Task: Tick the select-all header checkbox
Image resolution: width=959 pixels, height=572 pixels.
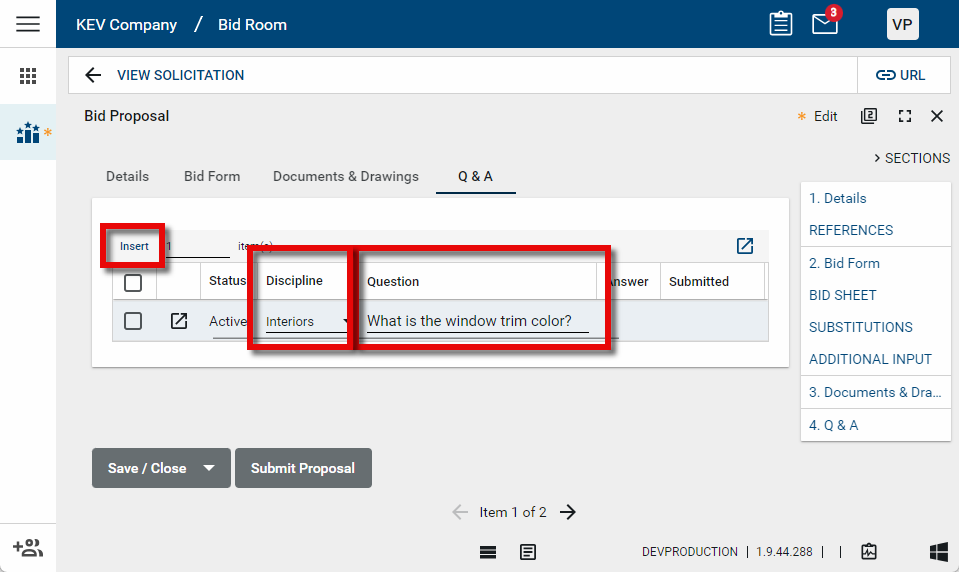Action: click(133, 282)
